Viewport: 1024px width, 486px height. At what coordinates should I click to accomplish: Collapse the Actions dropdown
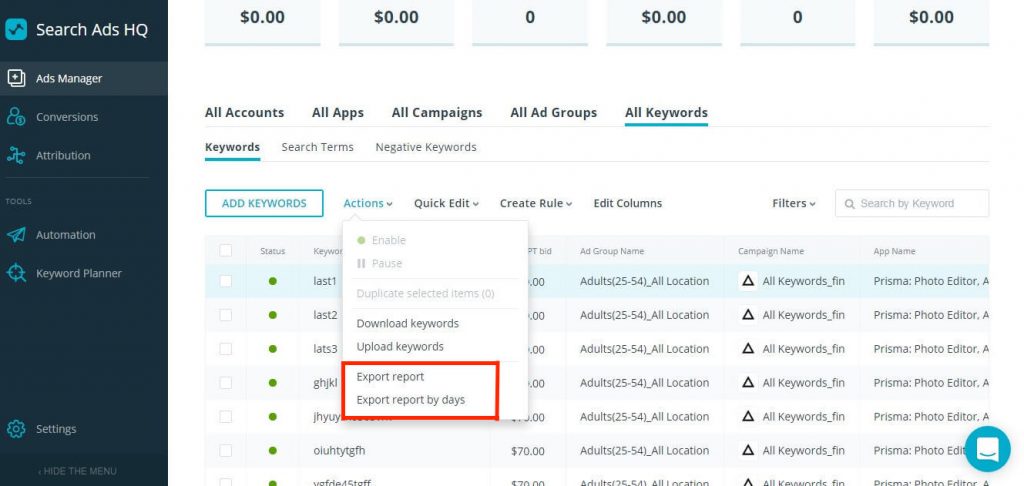click(x=368, y=203)
